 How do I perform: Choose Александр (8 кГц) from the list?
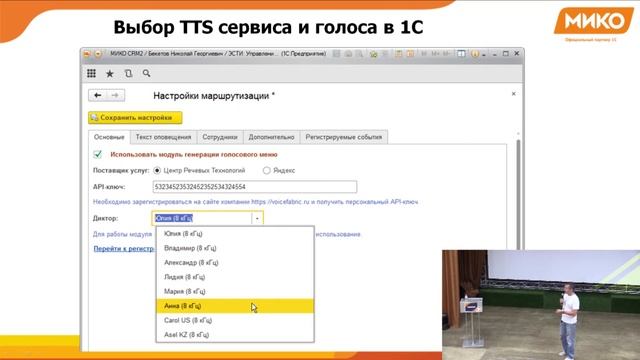(235, 262)
